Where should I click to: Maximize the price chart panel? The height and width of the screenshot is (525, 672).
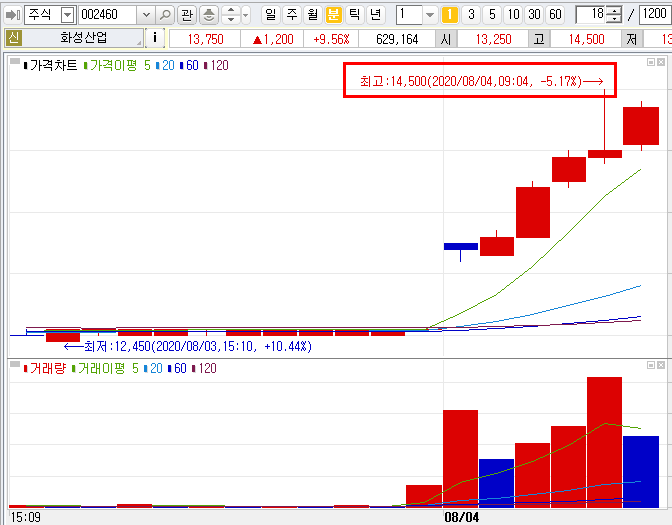[651, 62]
